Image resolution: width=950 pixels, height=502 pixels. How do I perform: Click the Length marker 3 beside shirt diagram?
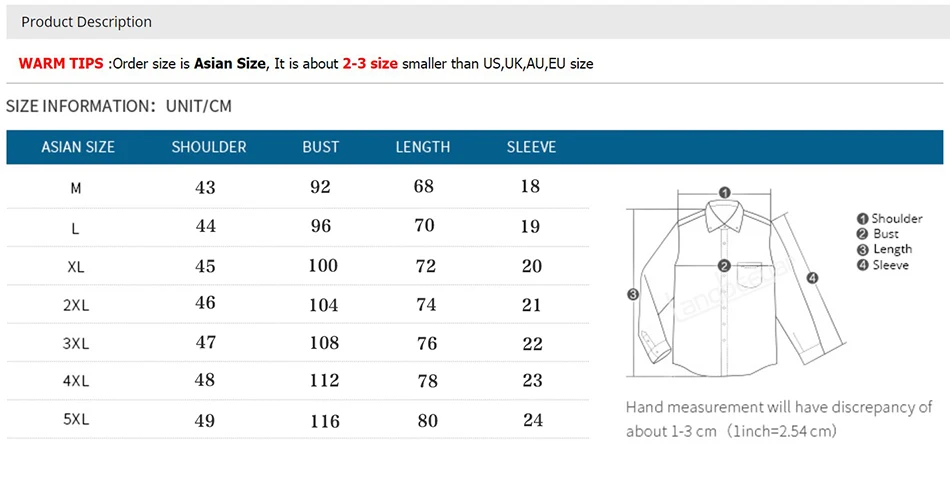click(633, 294)
